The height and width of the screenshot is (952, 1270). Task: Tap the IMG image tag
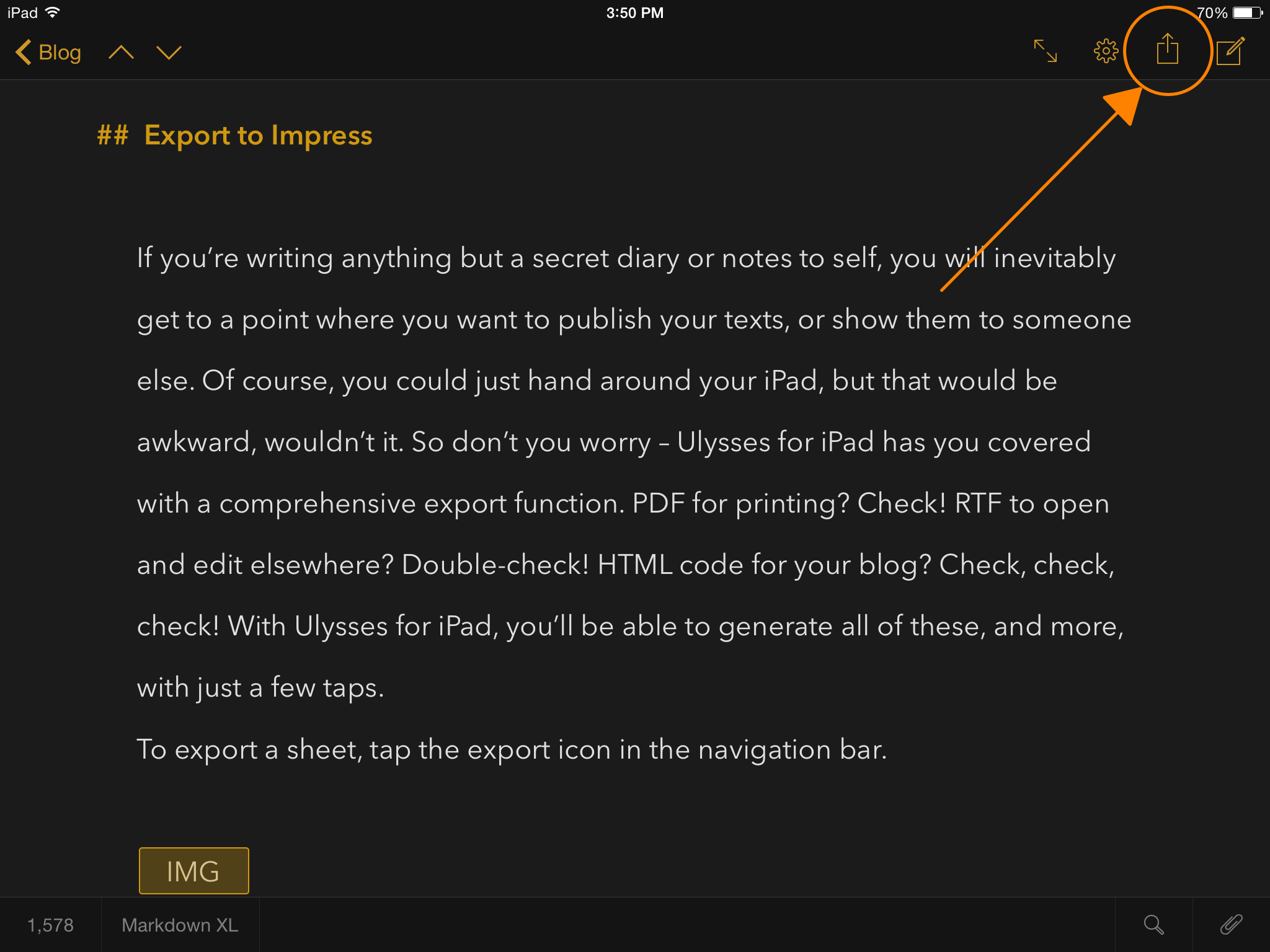(193, 871)
